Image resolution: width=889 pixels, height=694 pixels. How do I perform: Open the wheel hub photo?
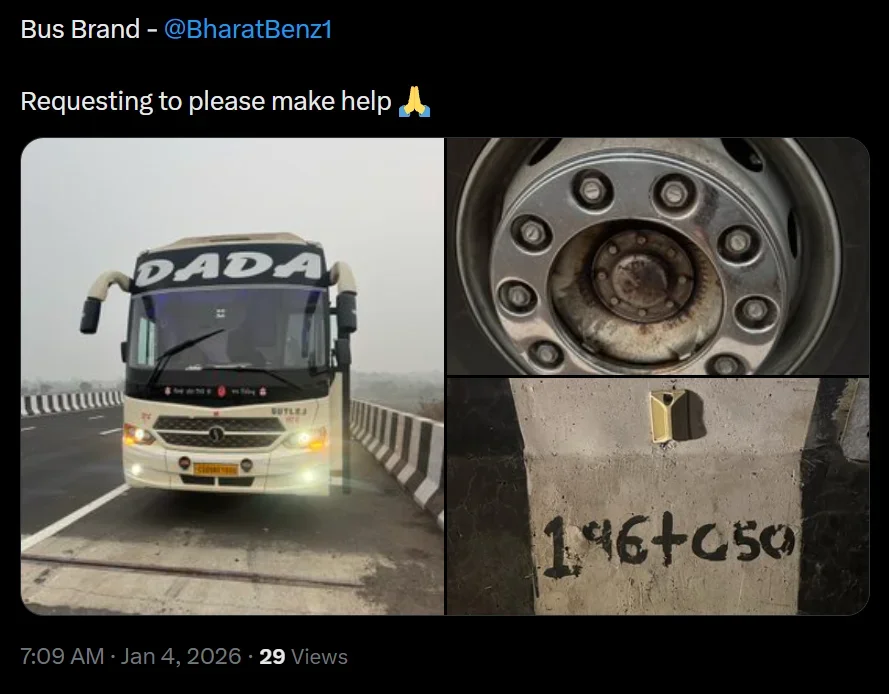658,256
